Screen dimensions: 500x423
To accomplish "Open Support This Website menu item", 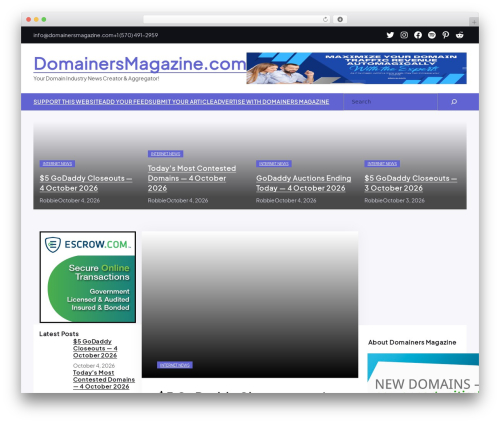I will coord(68,102).
